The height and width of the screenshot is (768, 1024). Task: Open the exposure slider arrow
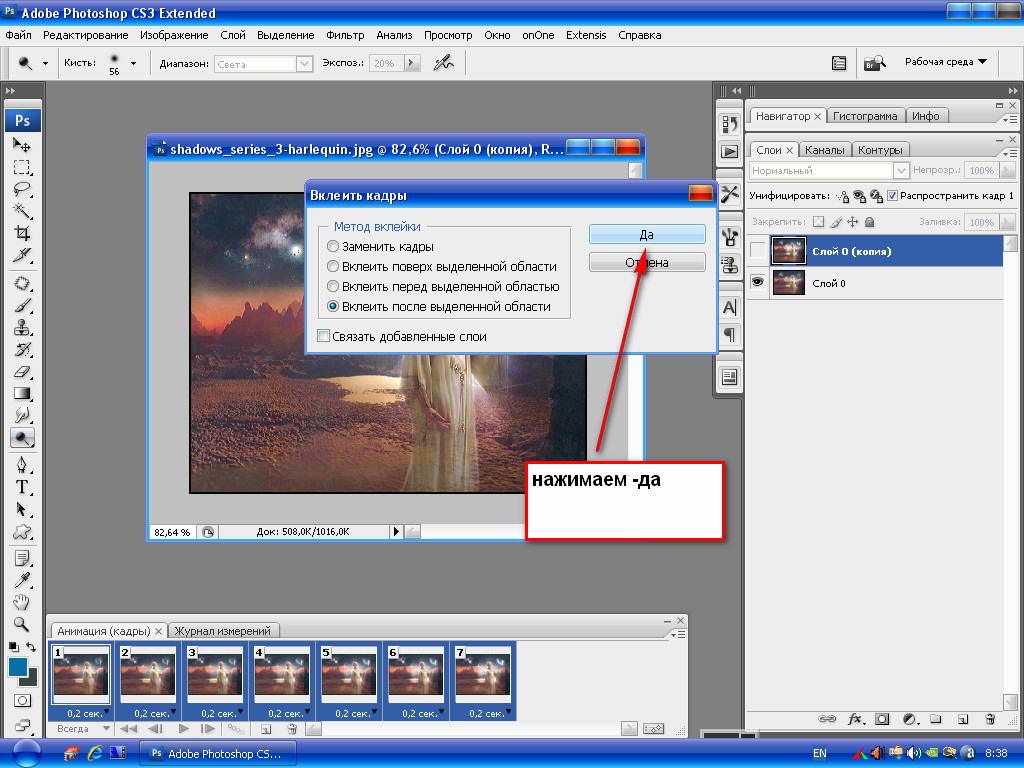(411, 63)
